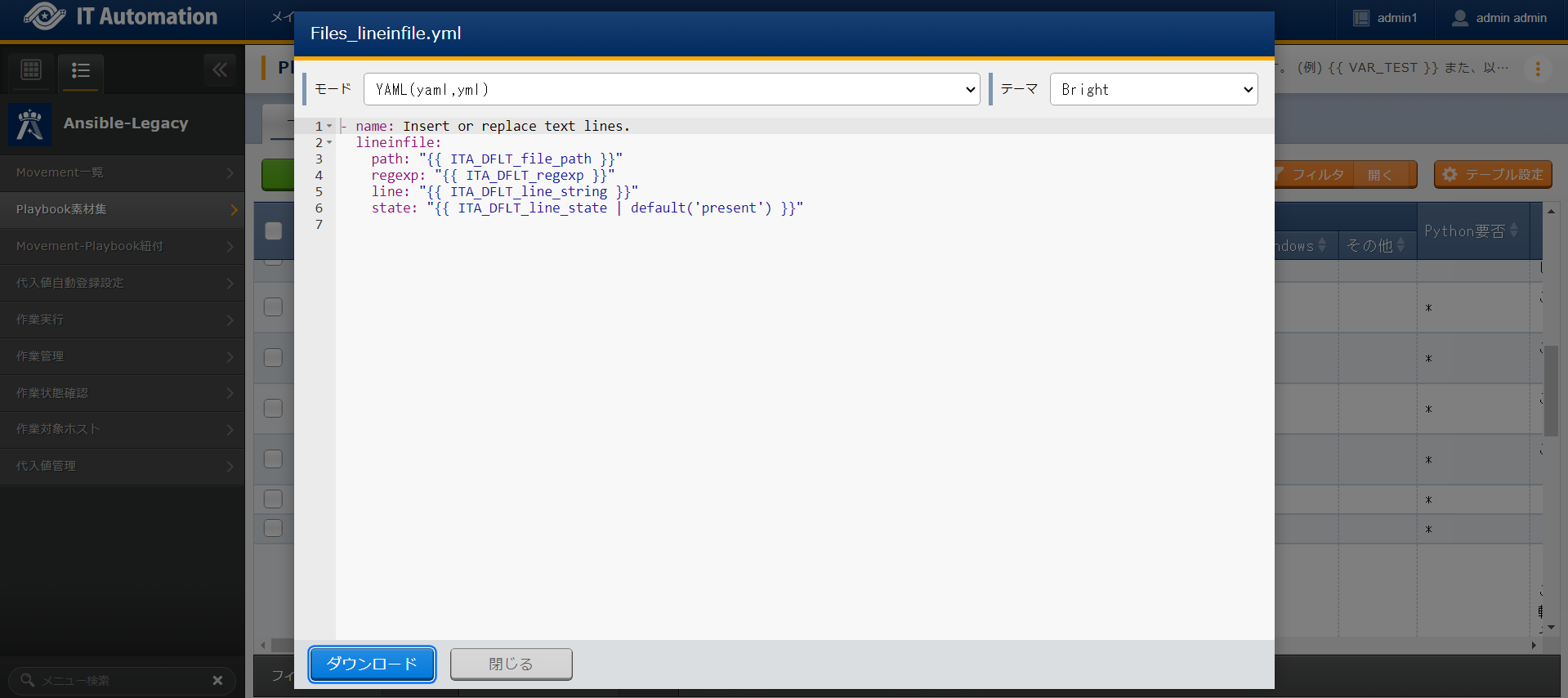Tick the fifth table row checkbox
The image size is (1568, 698).
274,459
